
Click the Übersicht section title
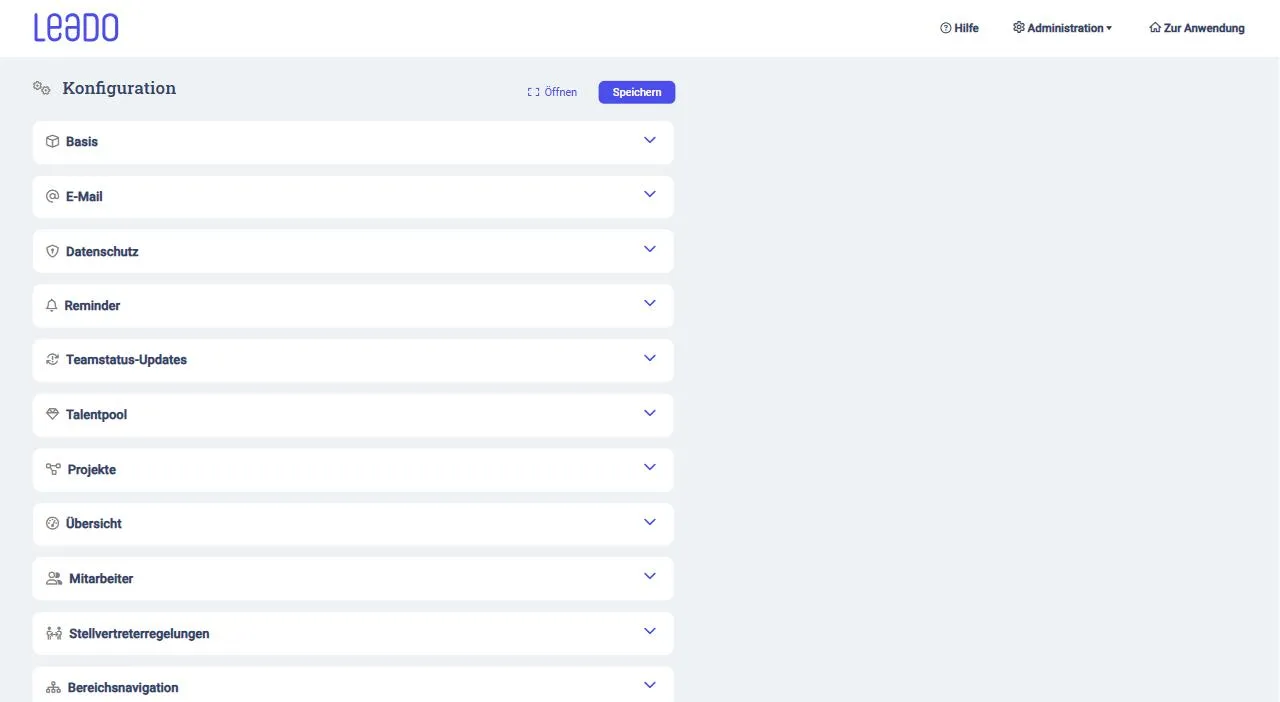pos(94,524)
